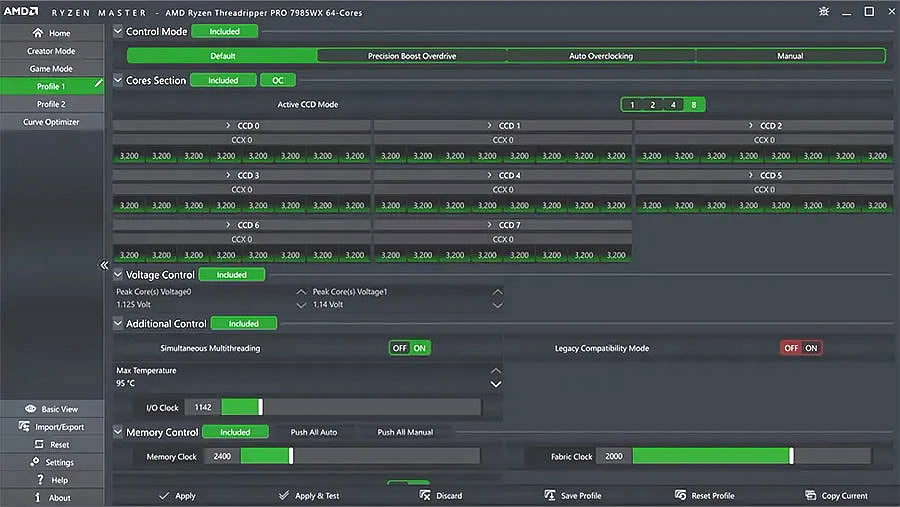Open Game Mode in sidebar

click(52, 68)
